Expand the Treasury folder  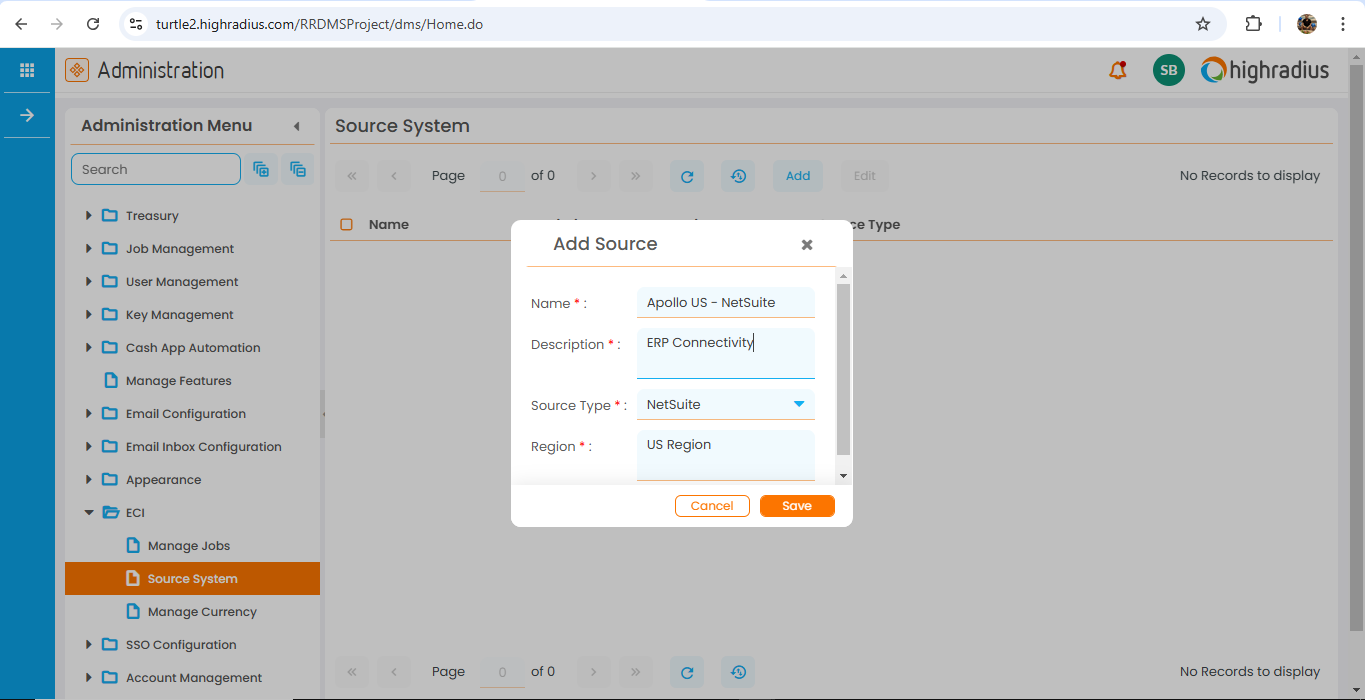click(88, 216)
